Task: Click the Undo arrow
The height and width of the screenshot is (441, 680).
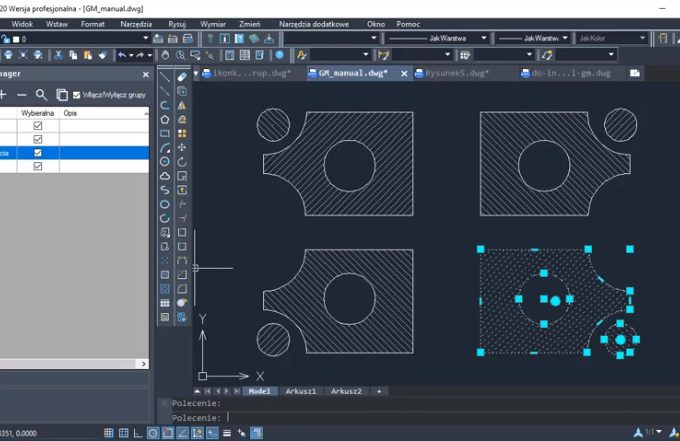Action: click(x=122, y=55)
